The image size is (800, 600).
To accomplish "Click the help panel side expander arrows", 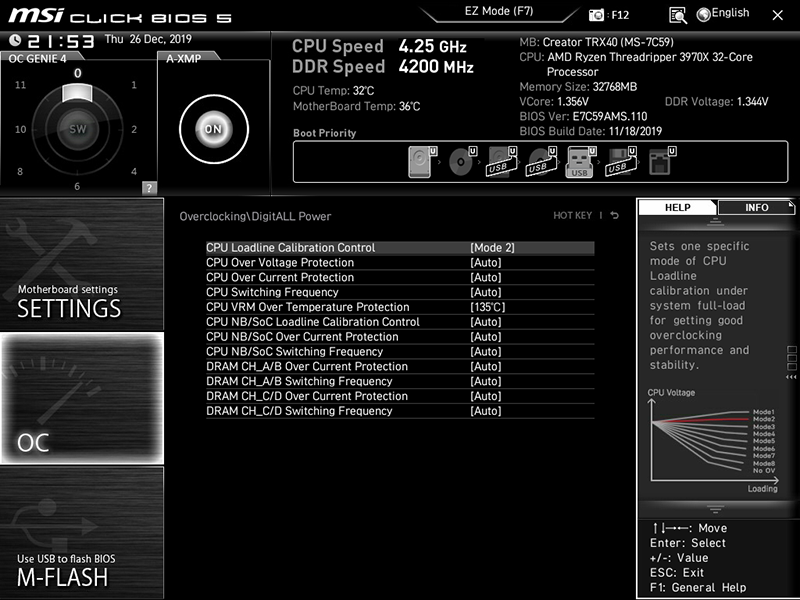I will click(791, 377).
